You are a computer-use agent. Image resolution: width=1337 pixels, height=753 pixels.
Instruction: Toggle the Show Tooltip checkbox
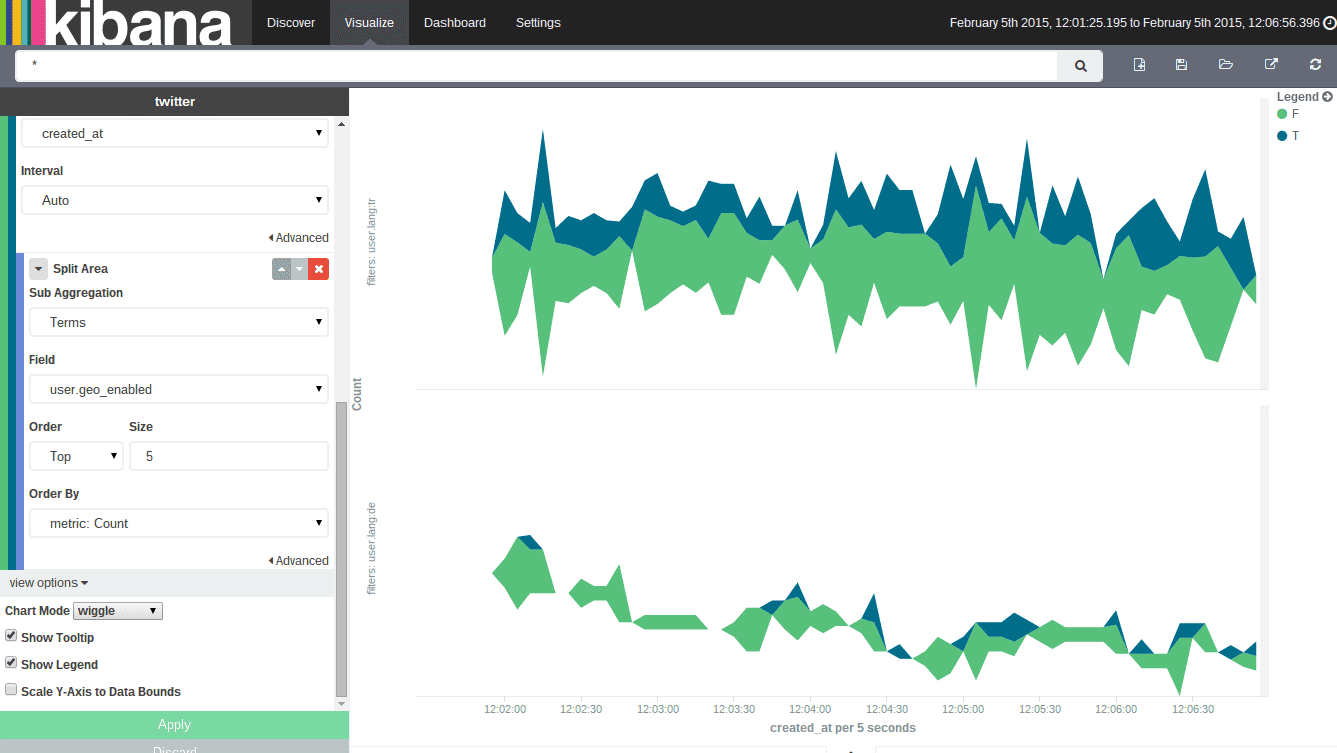tap(11, 636)
